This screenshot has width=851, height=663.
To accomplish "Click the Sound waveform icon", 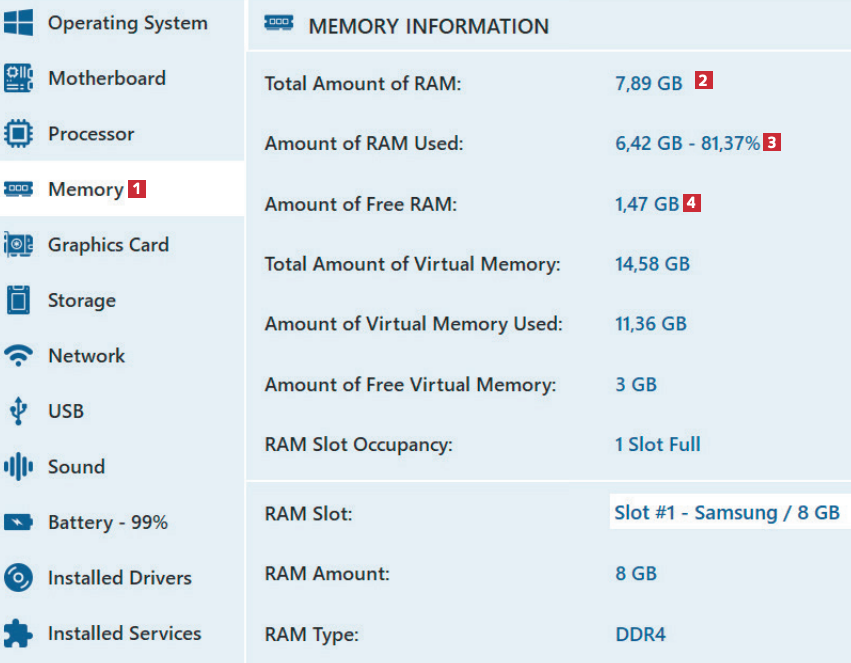I will click(18, 467).
